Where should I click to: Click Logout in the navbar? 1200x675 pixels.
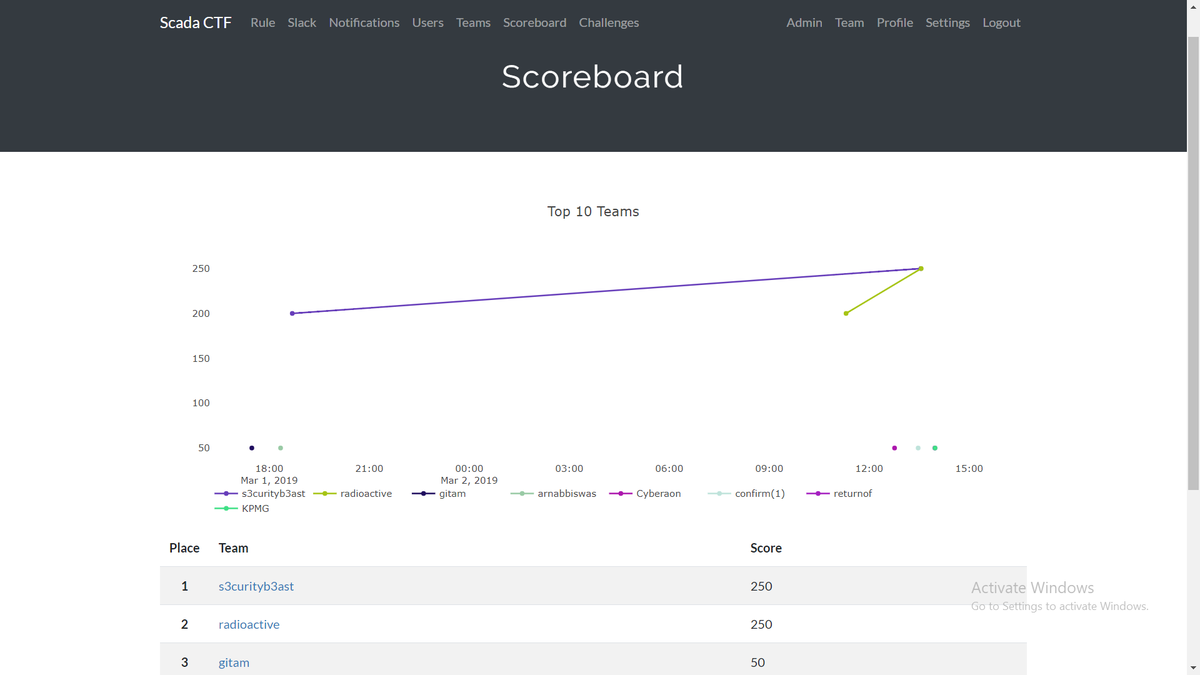1001,22
